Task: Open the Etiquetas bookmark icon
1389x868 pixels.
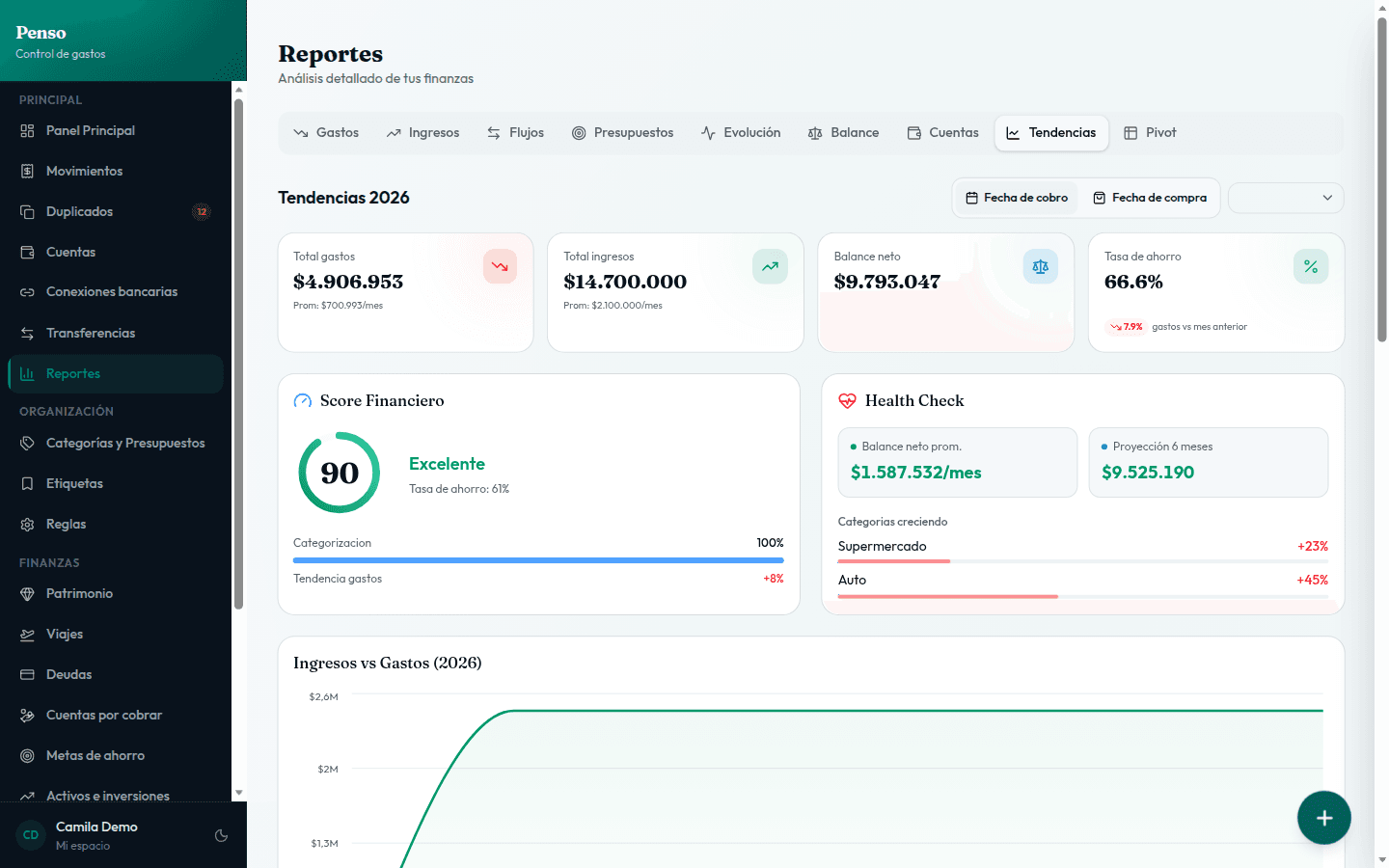Action: (27, 483)
